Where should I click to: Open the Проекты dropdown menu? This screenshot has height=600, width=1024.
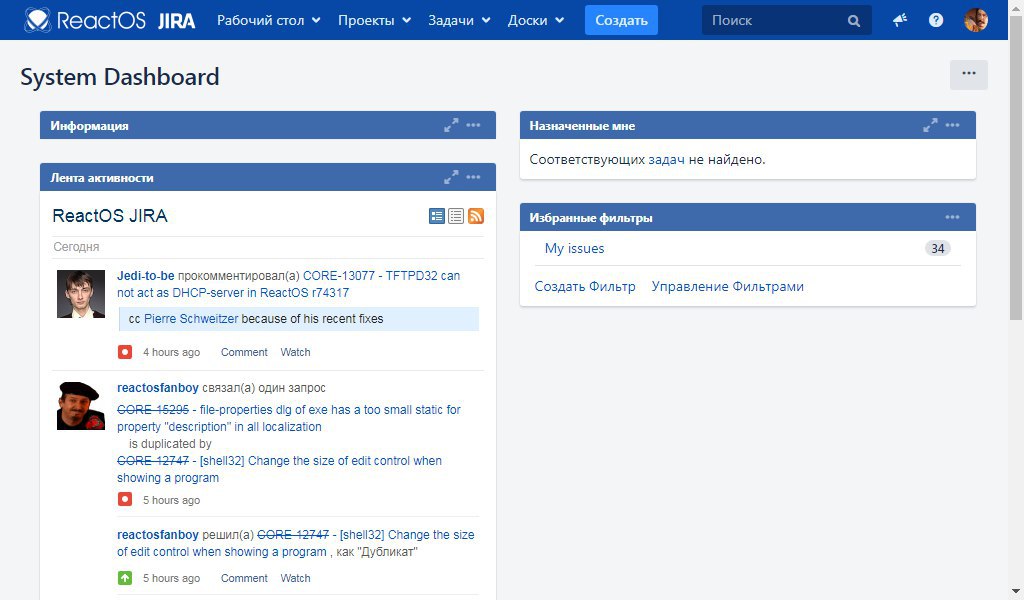pos(374,20)
